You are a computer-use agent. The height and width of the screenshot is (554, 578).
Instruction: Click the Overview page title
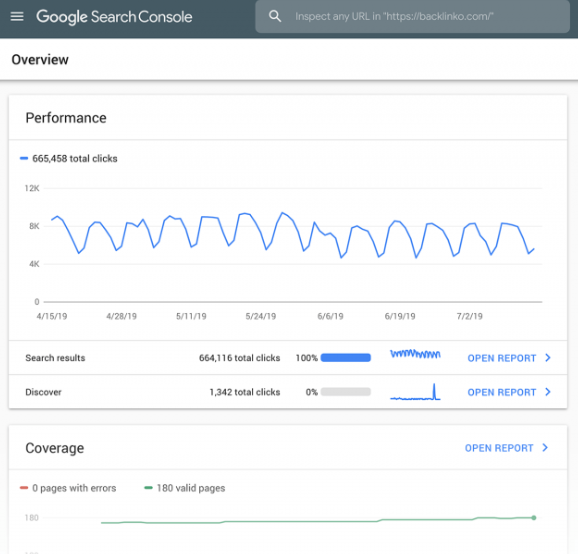40,60
